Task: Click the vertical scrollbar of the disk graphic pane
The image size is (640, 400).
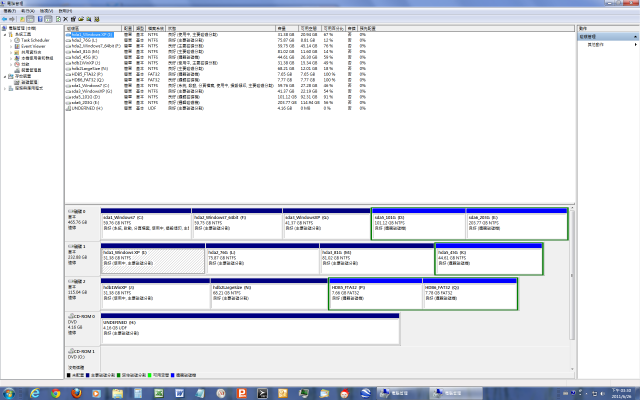Action: (572, 276)
